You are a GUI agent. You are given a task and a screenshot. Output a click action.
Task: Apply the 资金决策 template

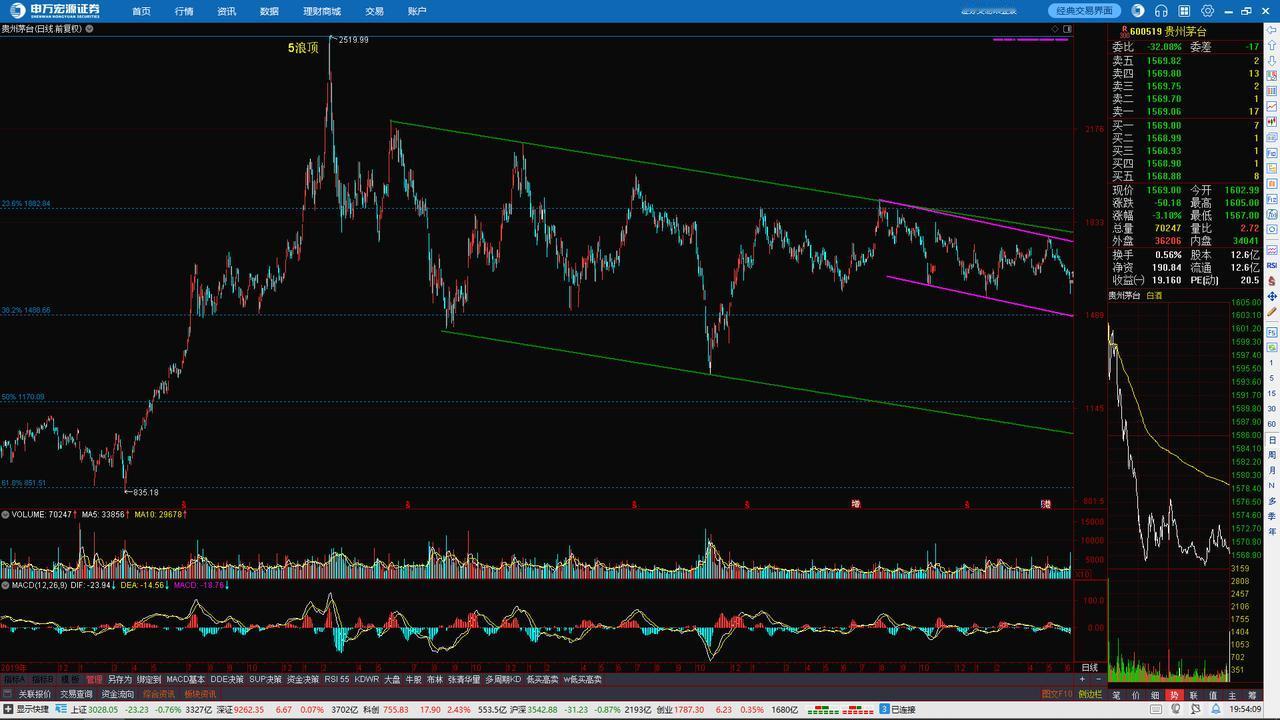(x=302, y=679)
